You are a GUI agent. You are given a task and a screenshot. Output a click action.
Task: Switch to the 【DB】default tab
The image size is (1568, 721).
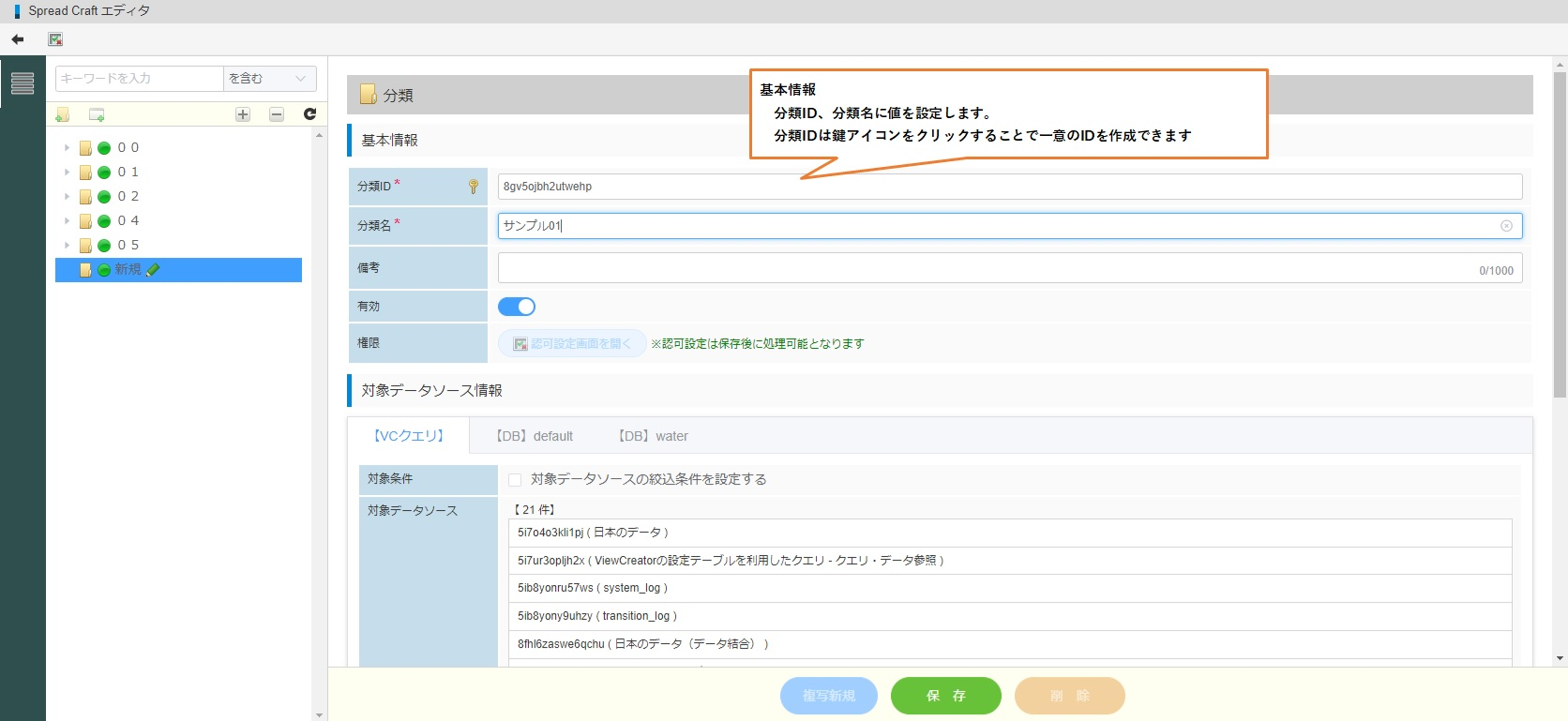coord(534,436)
